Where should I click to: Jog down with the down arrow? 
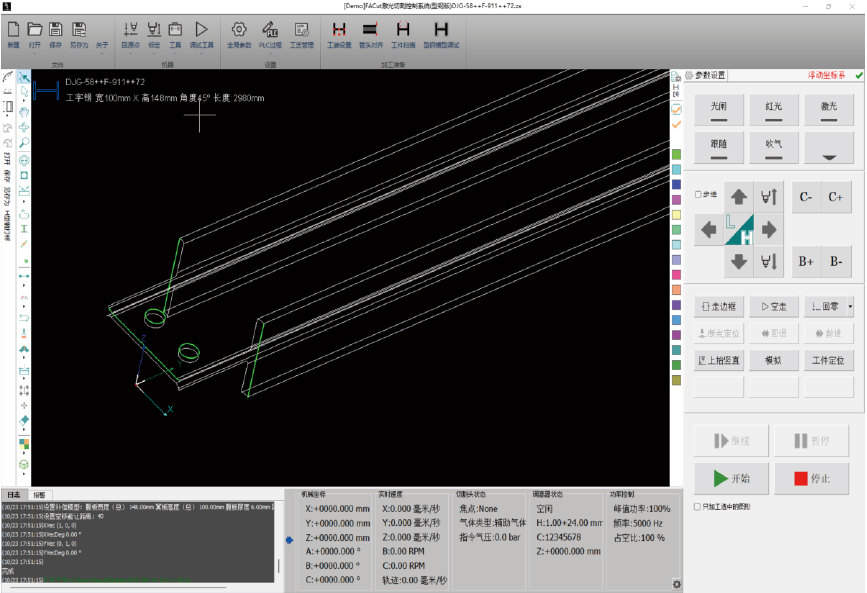pos(739,261)
